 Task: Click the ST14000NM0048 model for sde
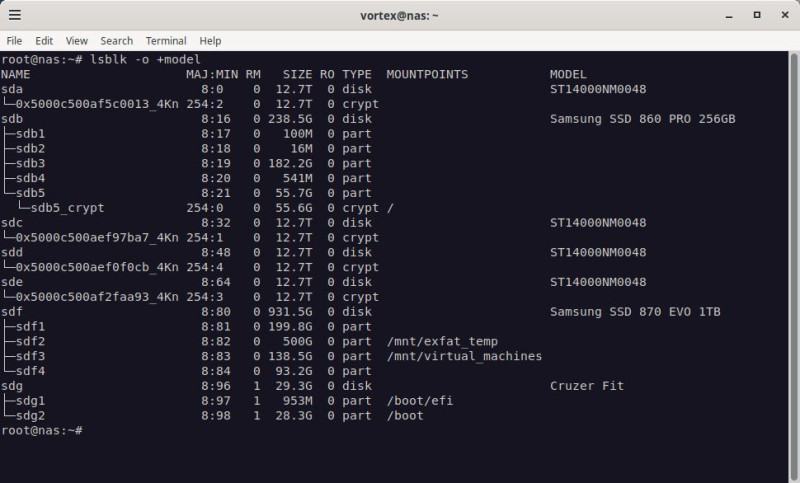tap(598, 282)
